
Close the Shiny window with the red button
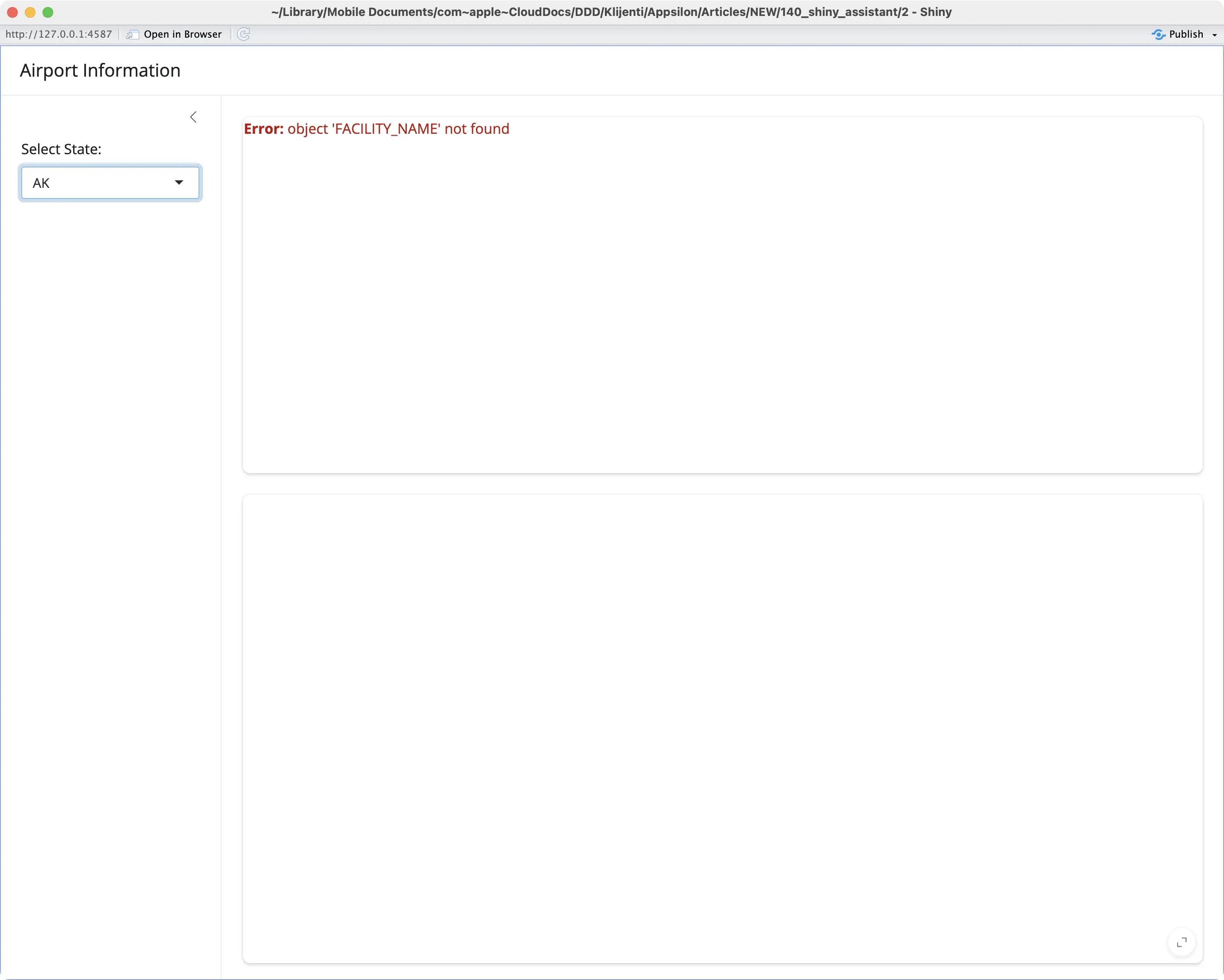(x=12, y=12)
